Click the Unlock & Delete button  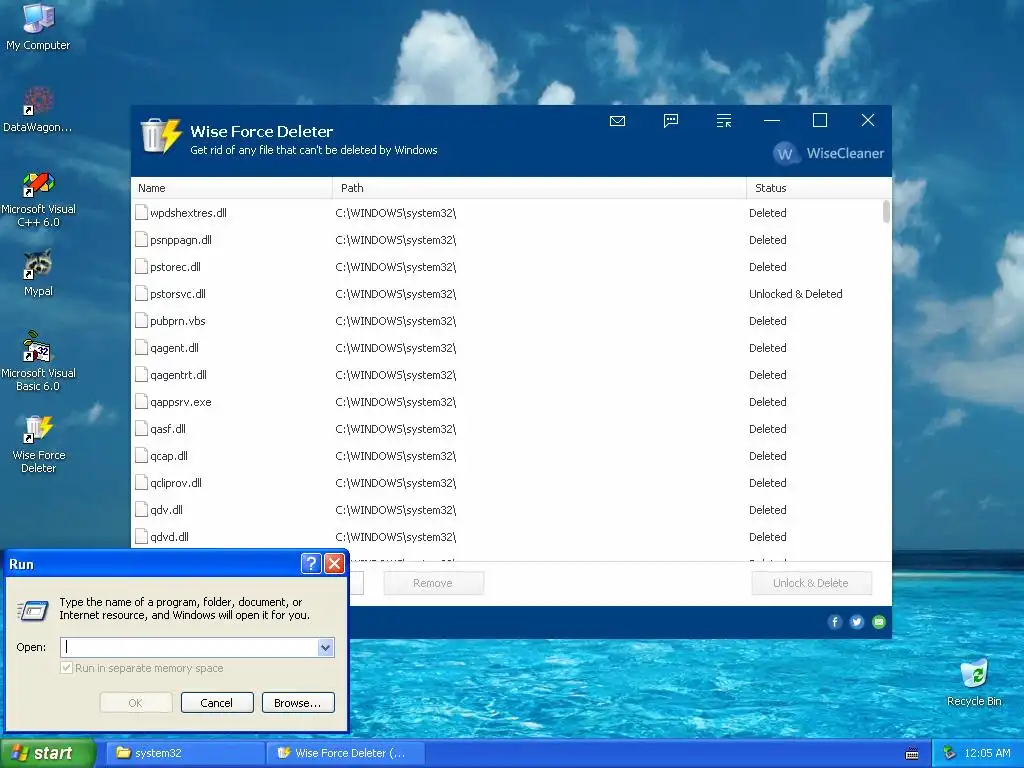(811, 583)
